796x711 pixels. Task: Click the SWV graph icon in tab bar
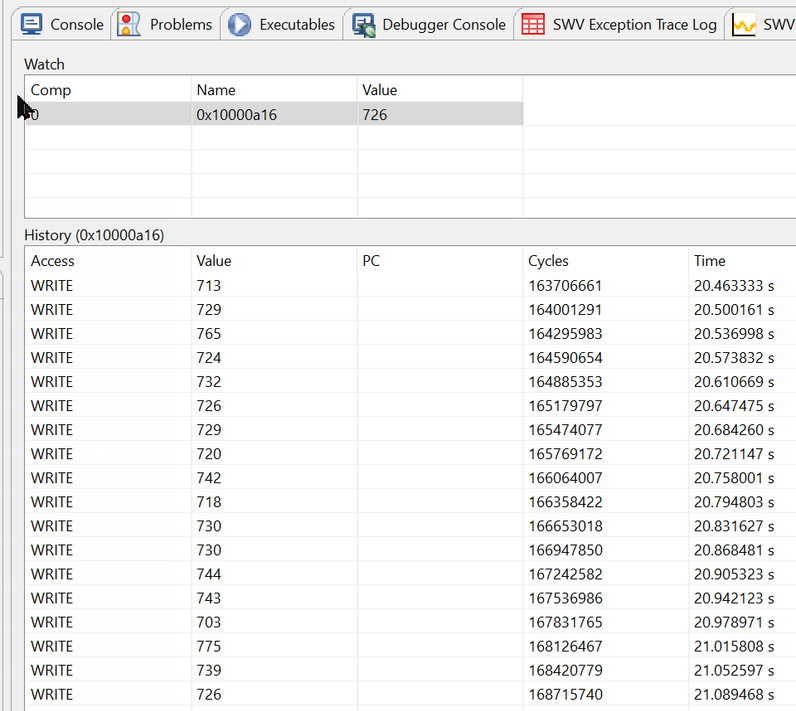744,25
